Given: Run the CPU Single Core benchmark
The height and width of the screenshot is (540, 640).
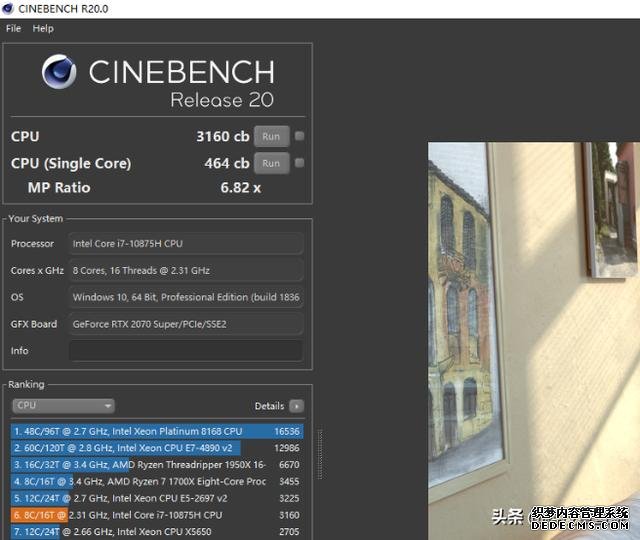Looking at the screenshot, I should coord(271,163).
